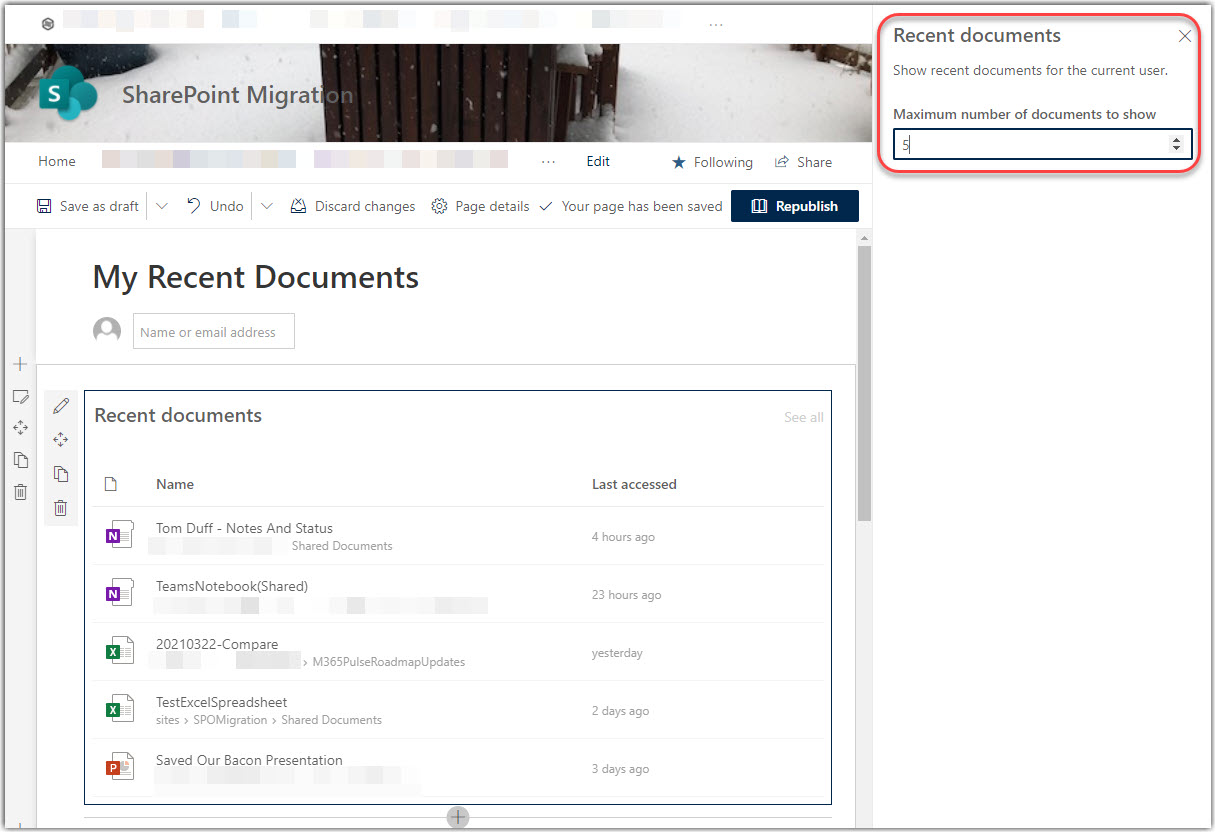Delete the web part via the trash icon
The width and height of the screenshot is (1216, 833).
point(60,508)
